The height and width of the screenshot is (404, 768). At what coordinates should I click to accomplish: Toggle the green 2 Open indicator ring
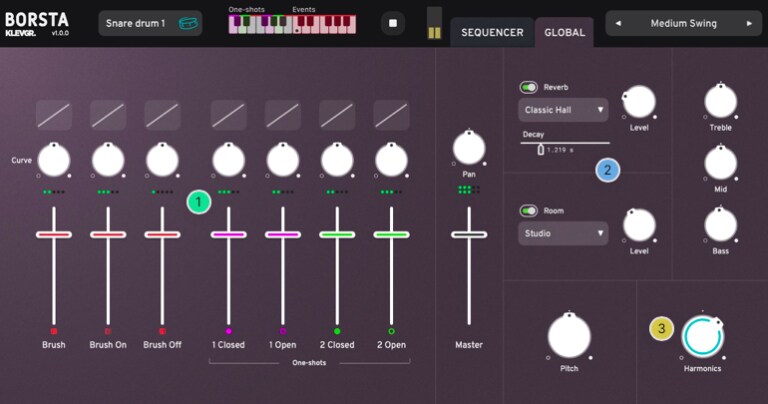click(391, 332)
